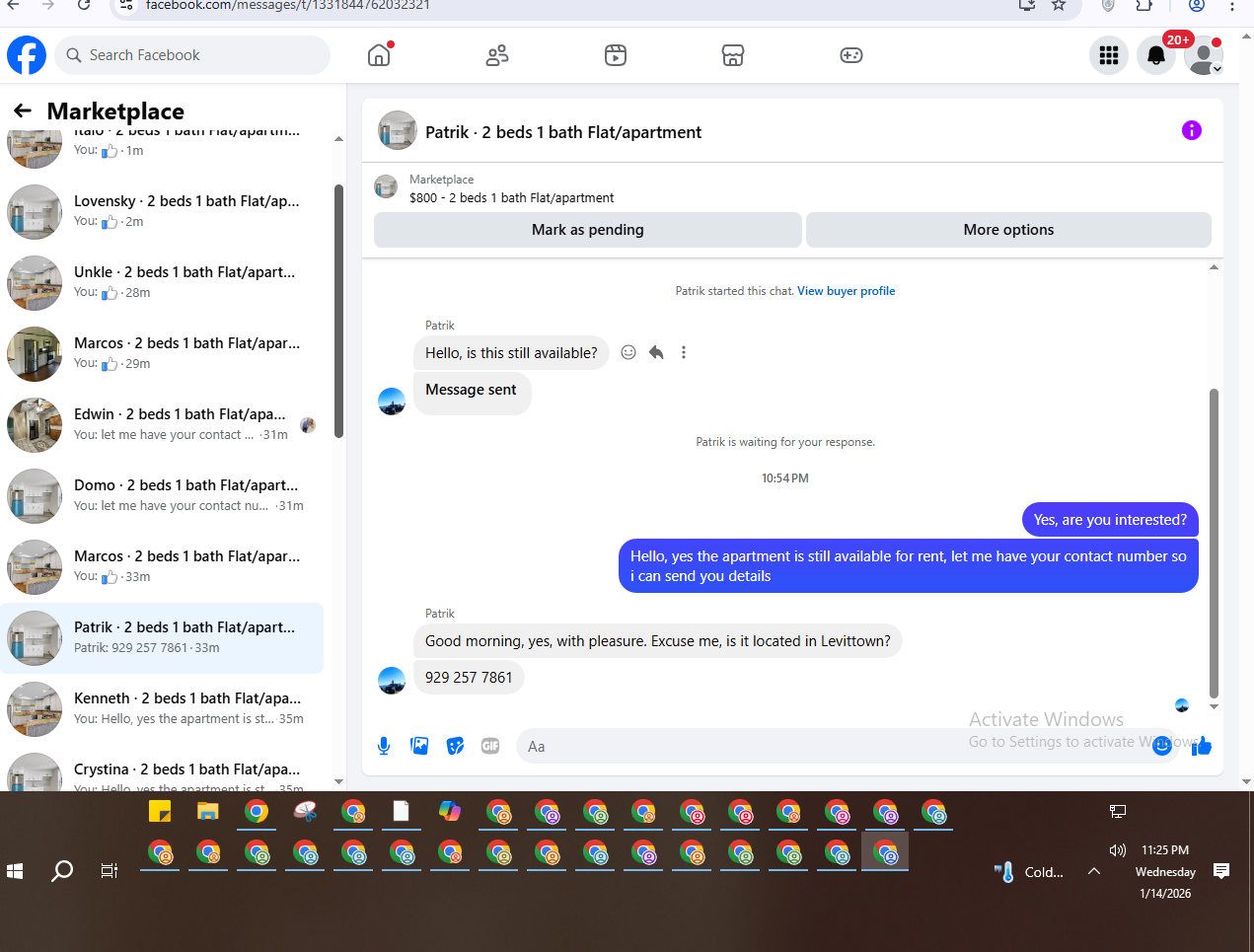React to 'Hello, is this still available?' with emoji icon
1254x952 pixels.
point(628,352)
